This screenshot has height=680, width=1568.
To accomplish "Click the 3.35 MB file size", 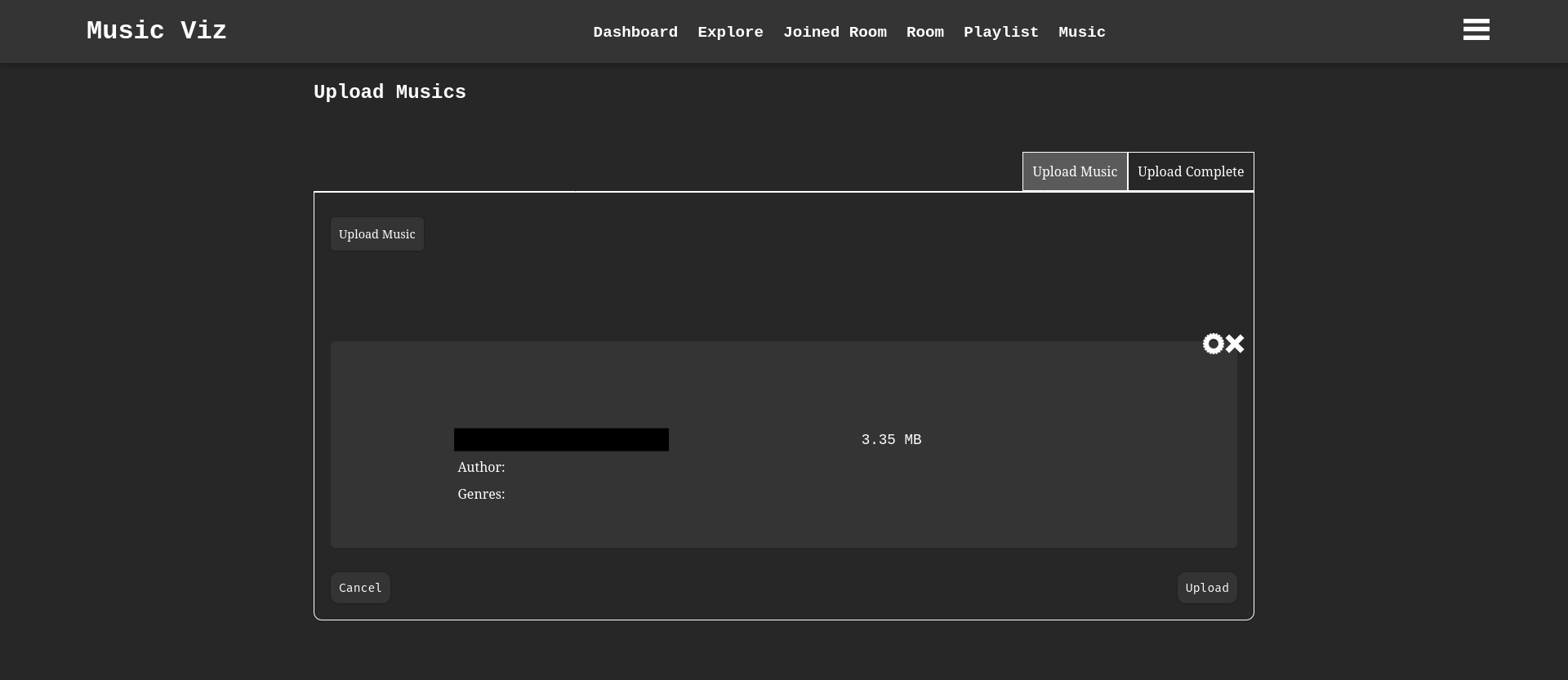I will pyautogui.click(x=891, y=439).
